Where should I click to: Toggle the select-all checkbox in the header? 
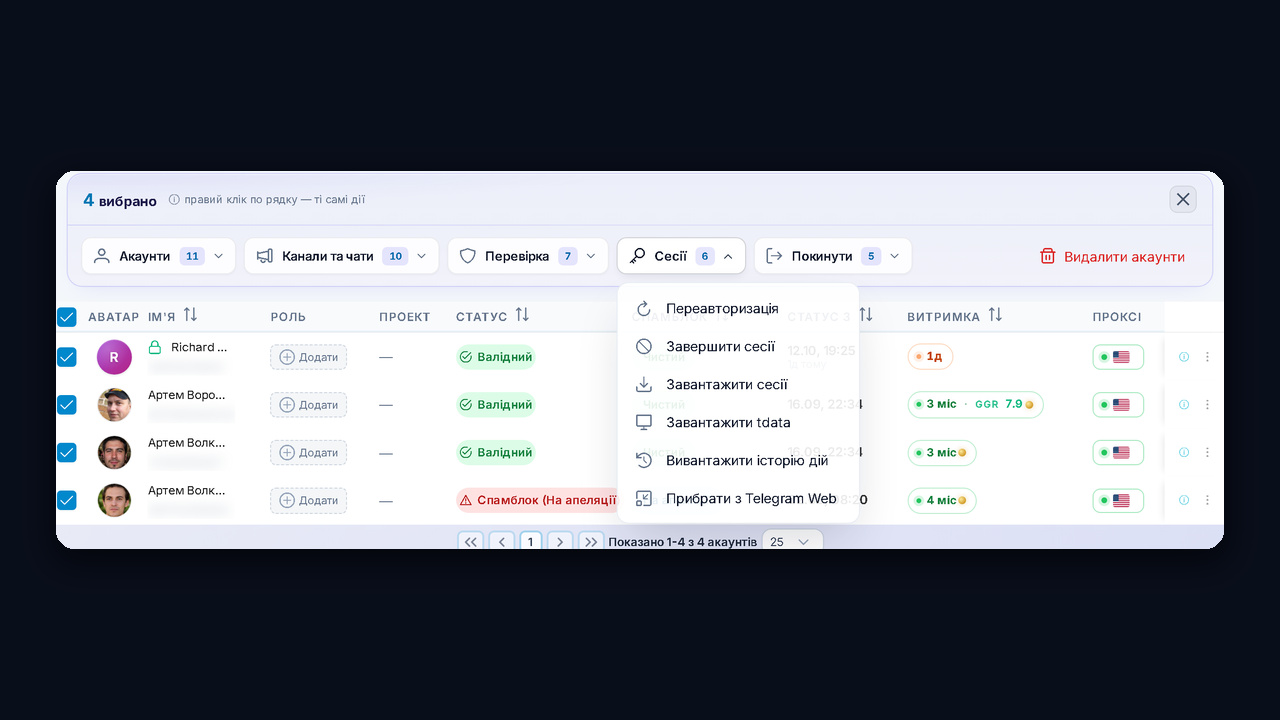pyautogui.click(x=67, y=317)
